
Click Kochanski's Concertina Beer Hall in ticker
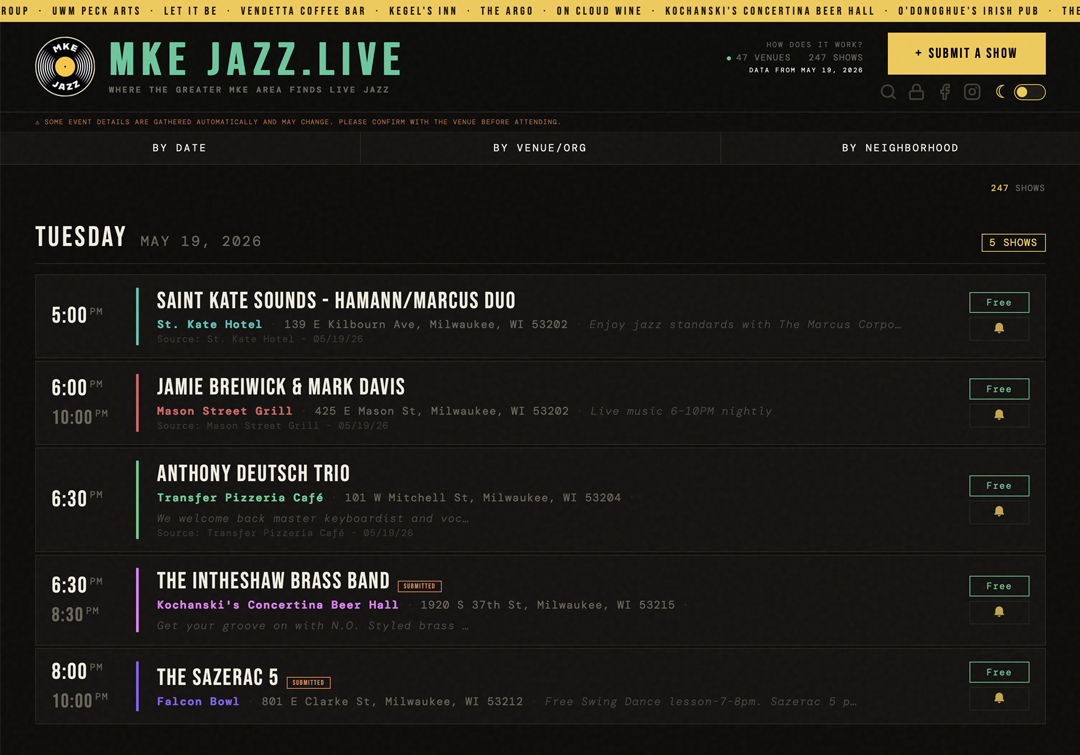point(769,11)
